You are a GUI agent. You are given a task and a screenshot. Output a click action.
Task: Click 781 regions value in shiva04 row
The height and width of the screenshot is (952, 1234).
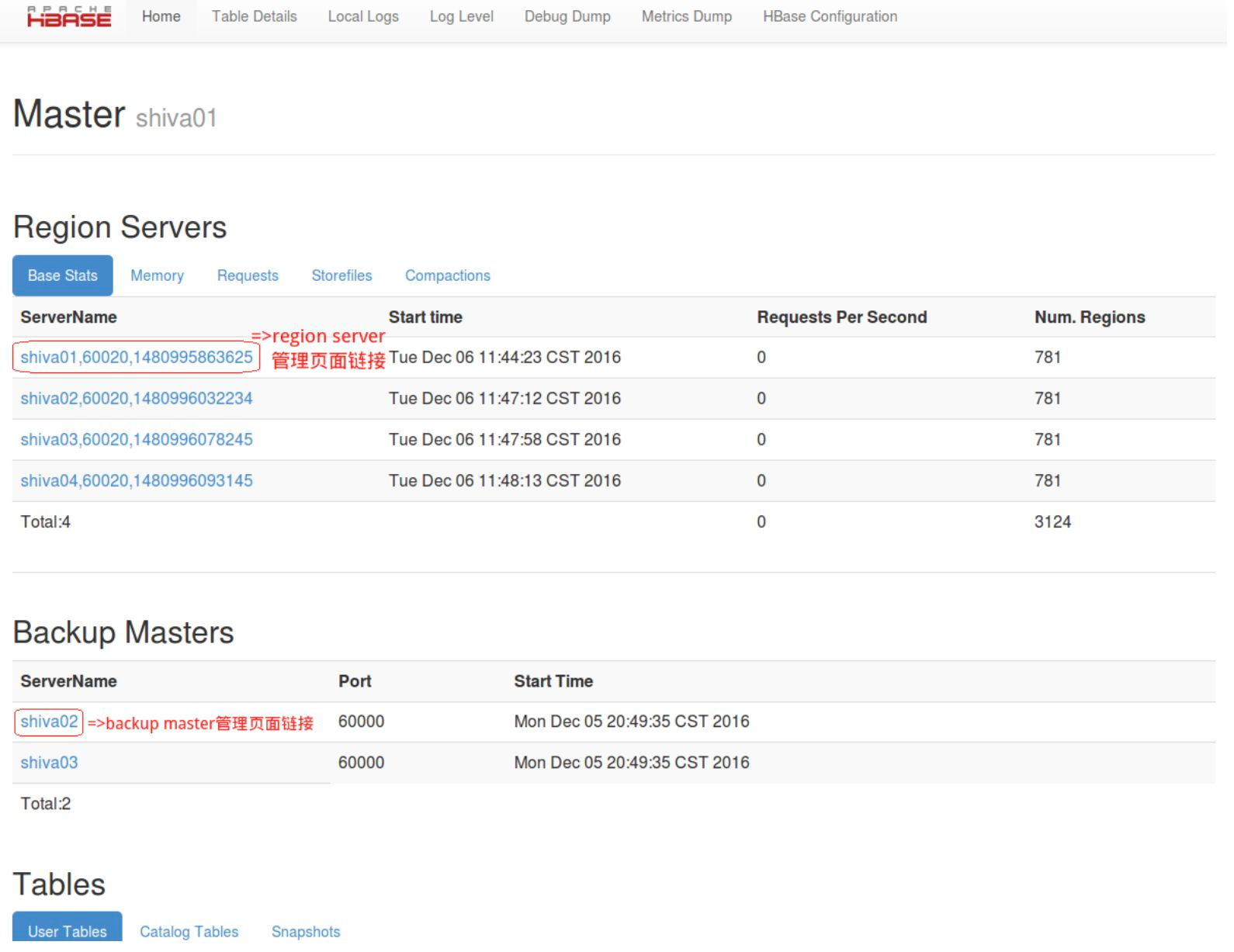pos(1048,480)
